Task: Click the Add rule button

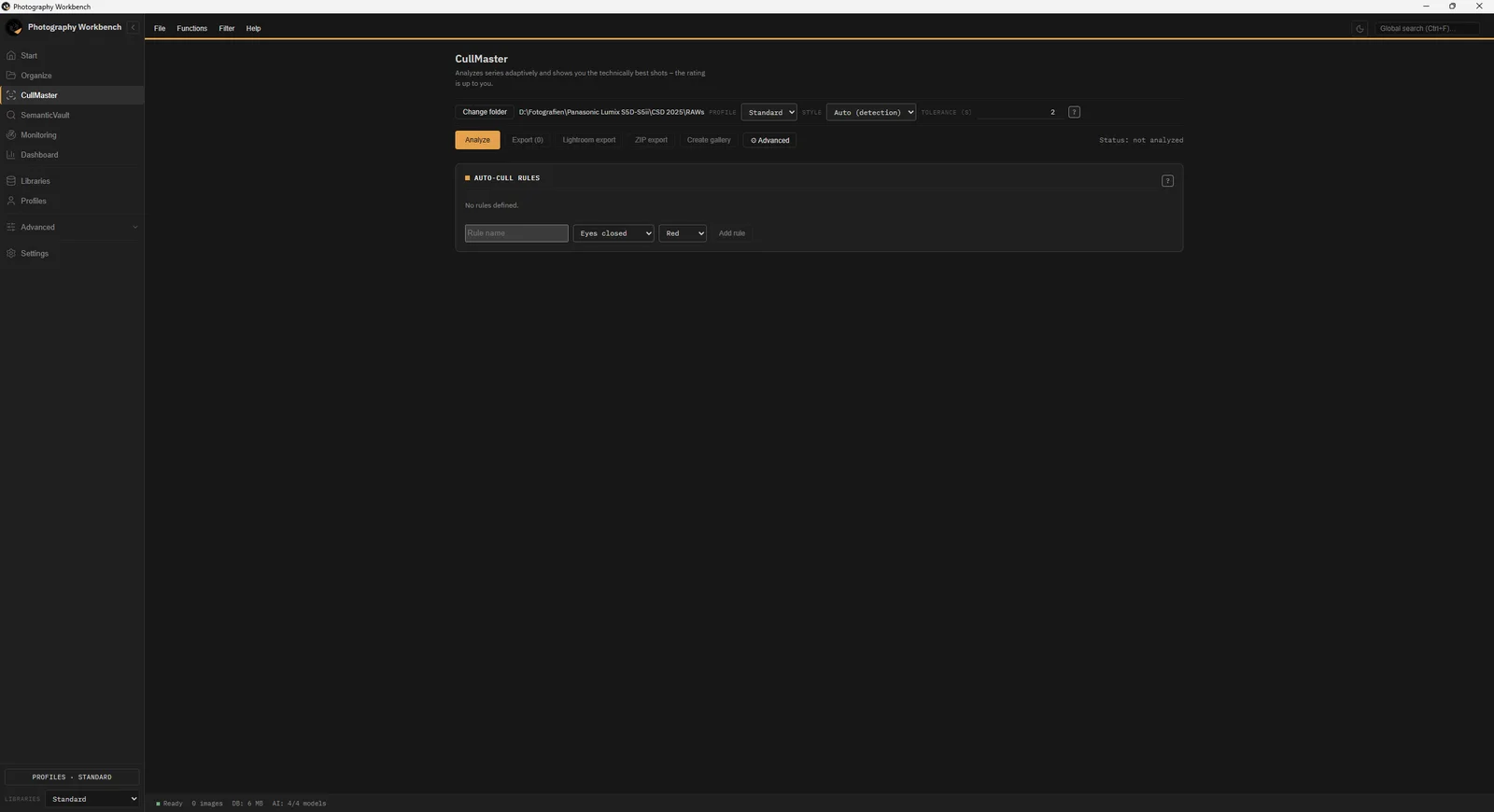Action: 732,233
